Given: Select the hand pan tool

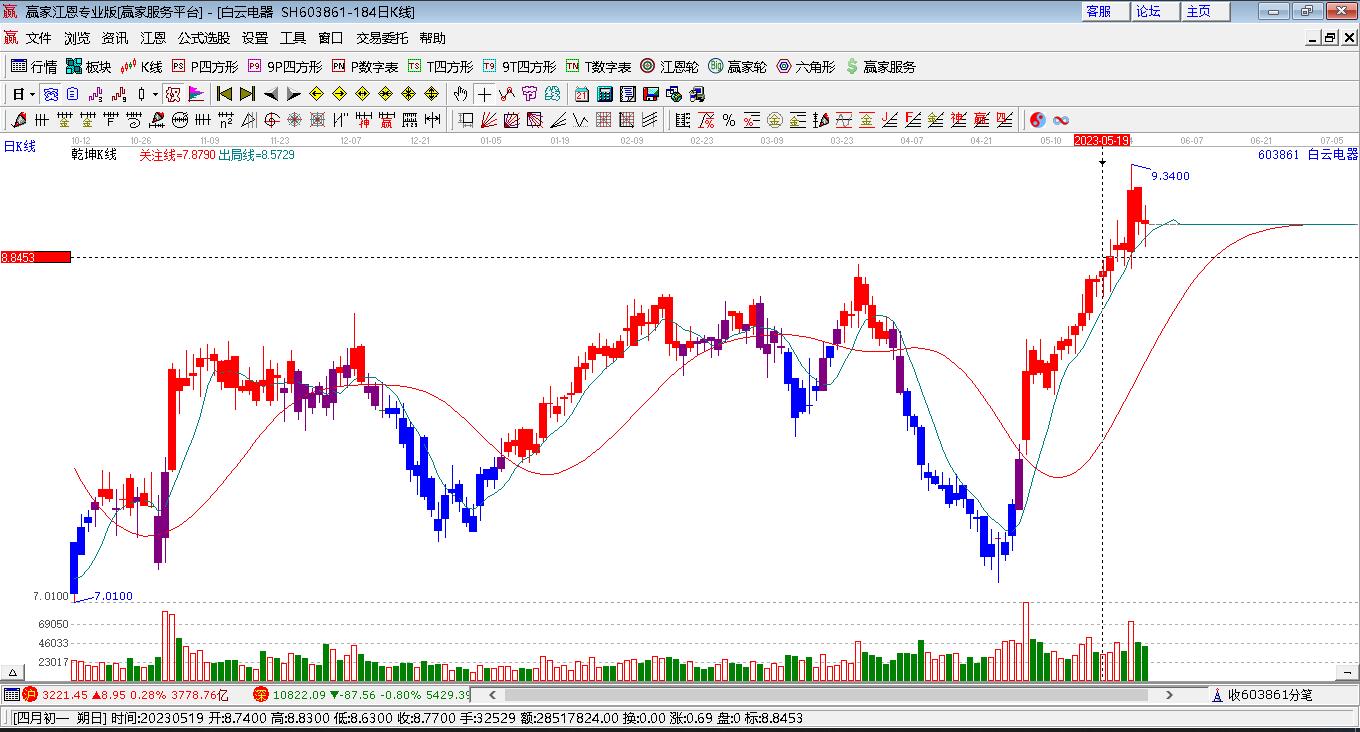Looking at the screenshot, I should point(460,94).
